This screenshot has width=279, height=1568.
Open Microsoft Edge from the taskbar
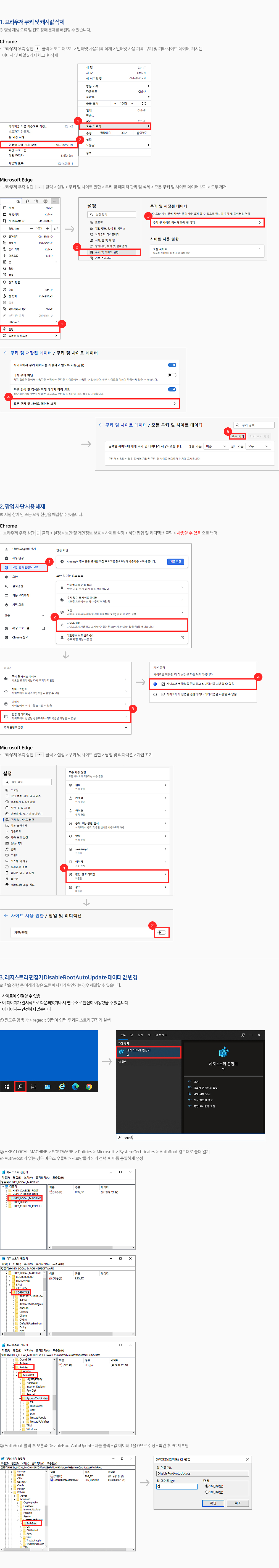pos(75,1086)
